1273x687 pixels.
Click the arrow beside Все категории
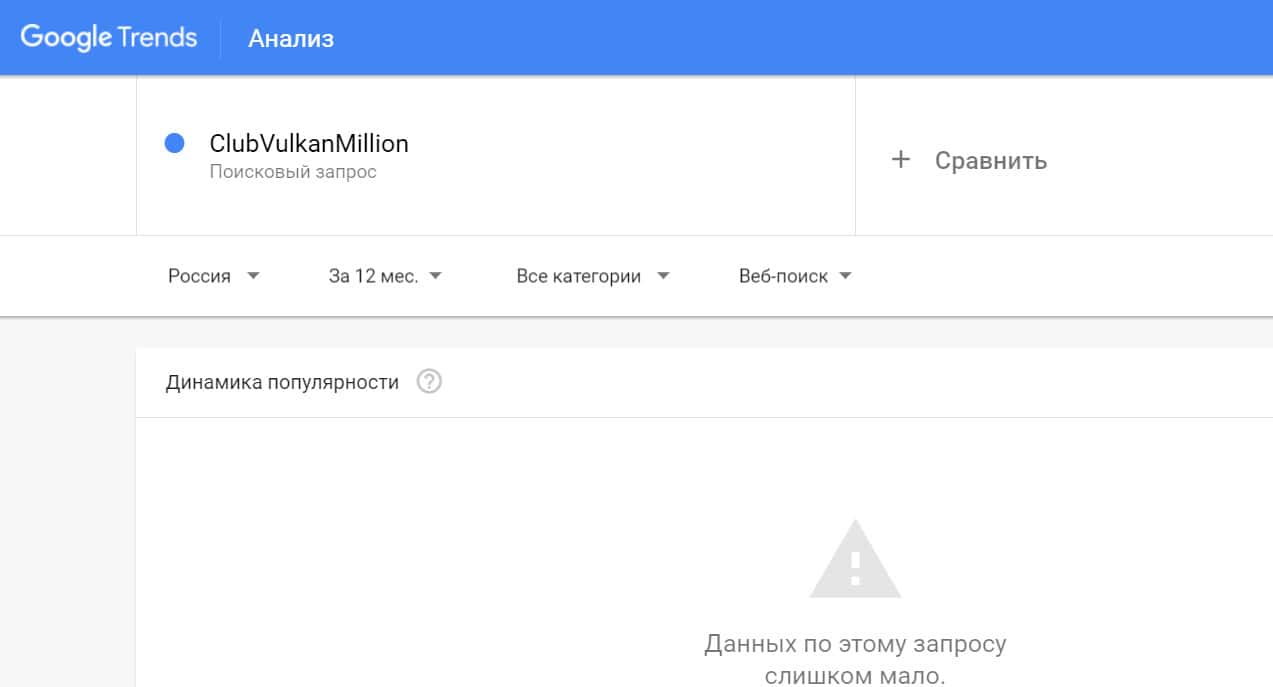[x=663, y=276]
